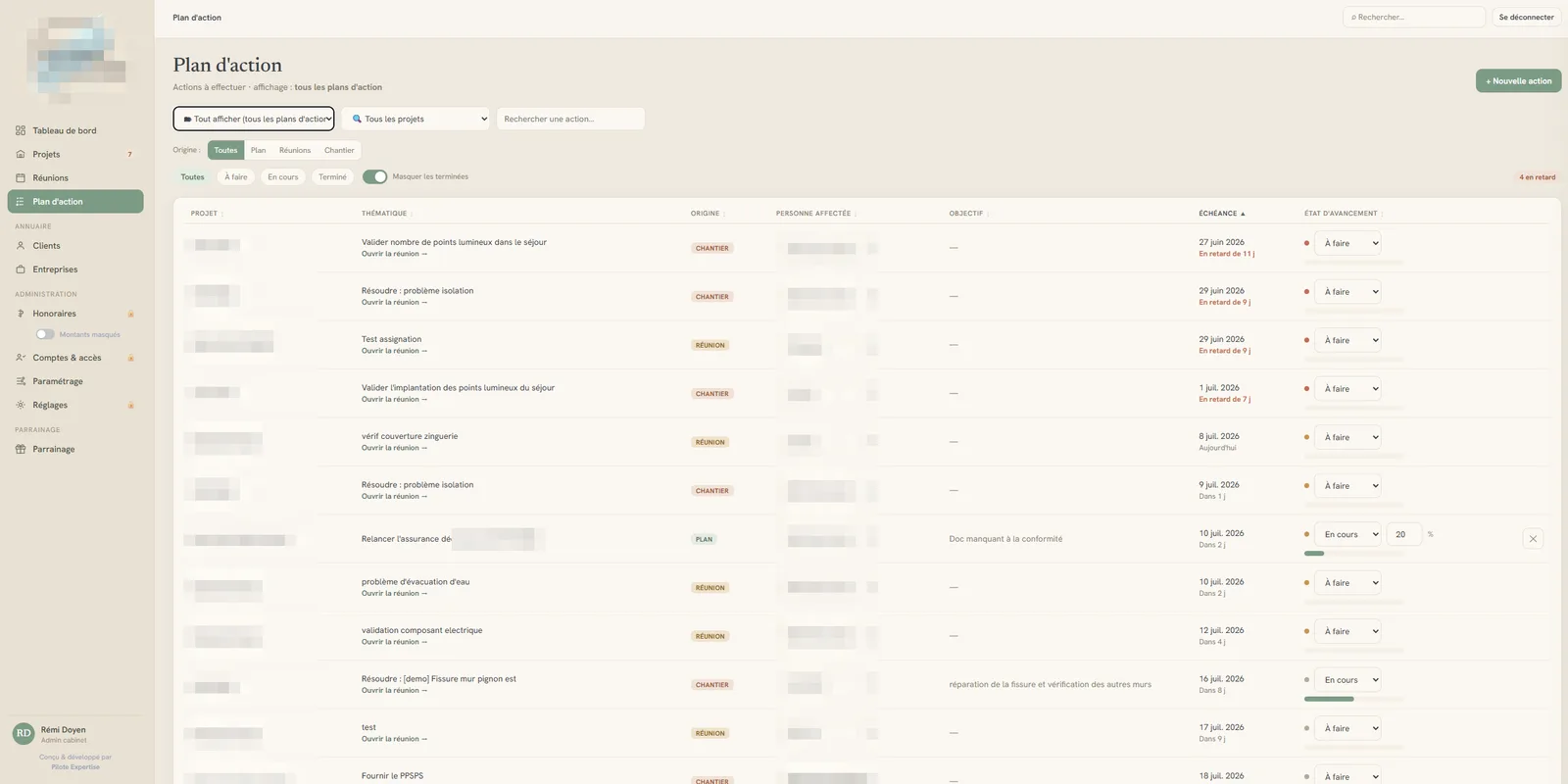
Task: Switch origin filter to Réunions tab
Action: (294, 150)
